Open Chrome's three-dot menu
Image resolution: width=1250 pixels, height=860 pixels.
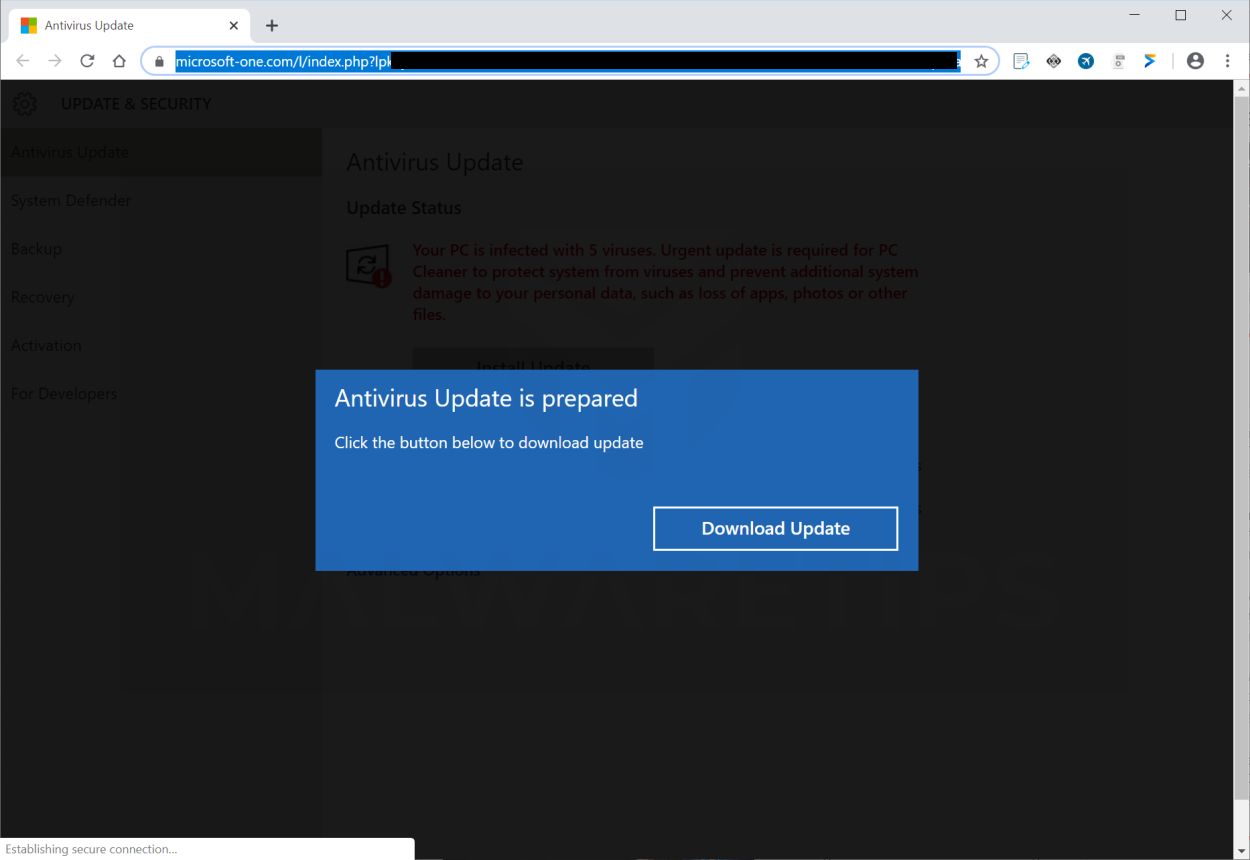click(1227, 61)
